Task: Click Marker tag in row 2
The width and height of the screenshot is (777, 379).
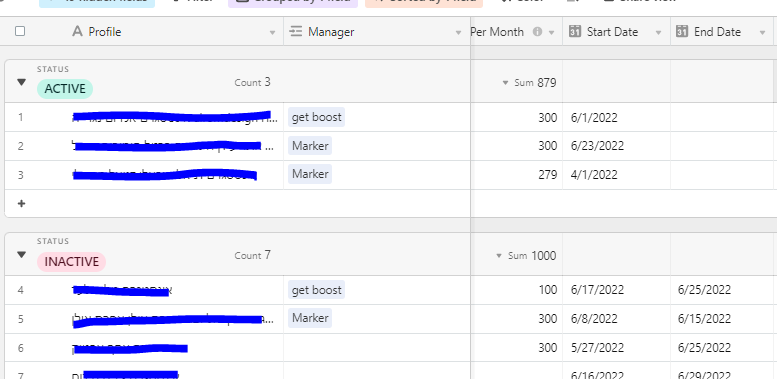Action: tap(310, 146)
